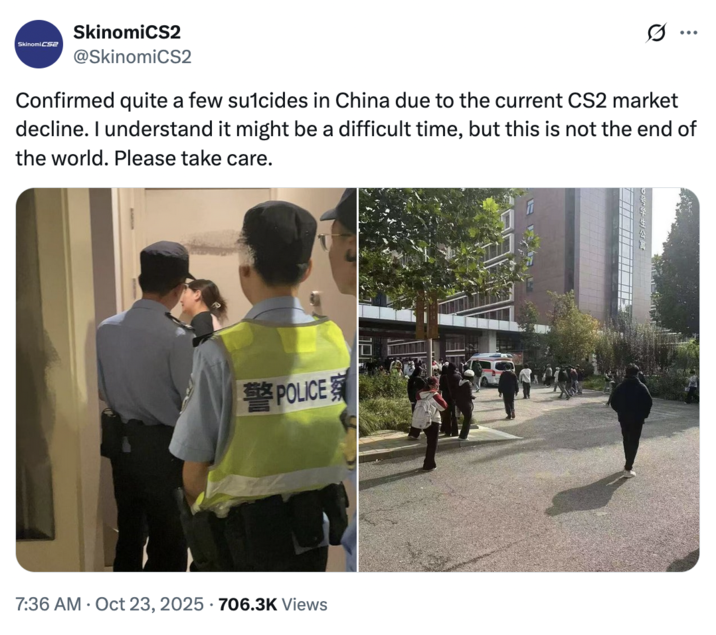Open the right photo of the apartment building
The width and height of the screenshot is (716, 635).
pos(529,379)
